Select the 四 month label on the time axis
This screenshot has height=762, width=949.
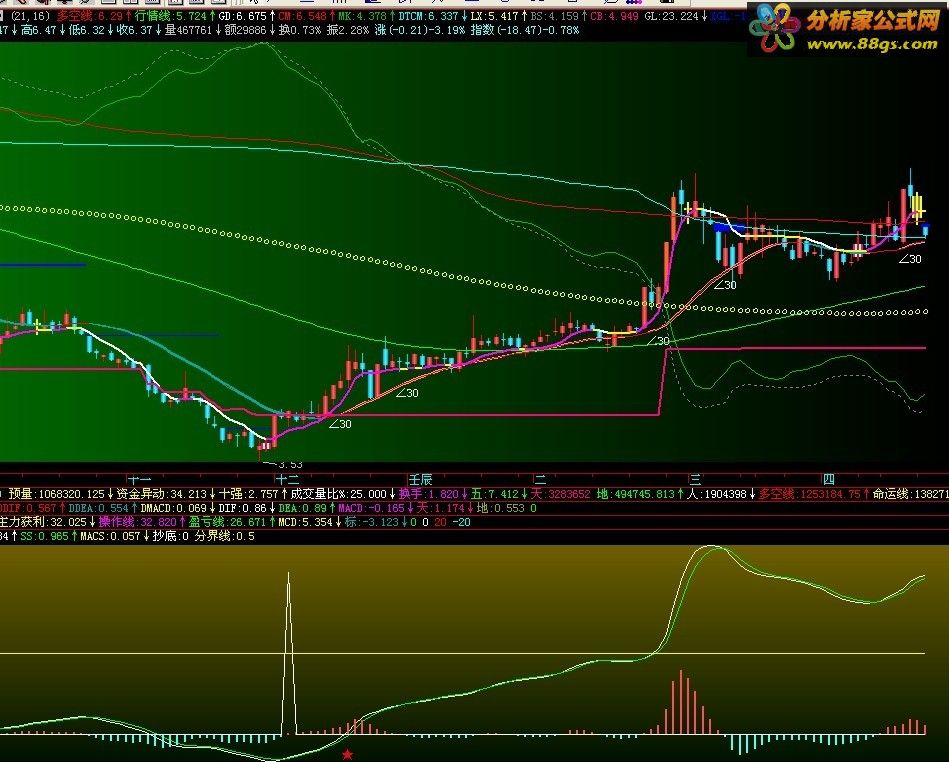pyautogui.click(x=829, y=479)
